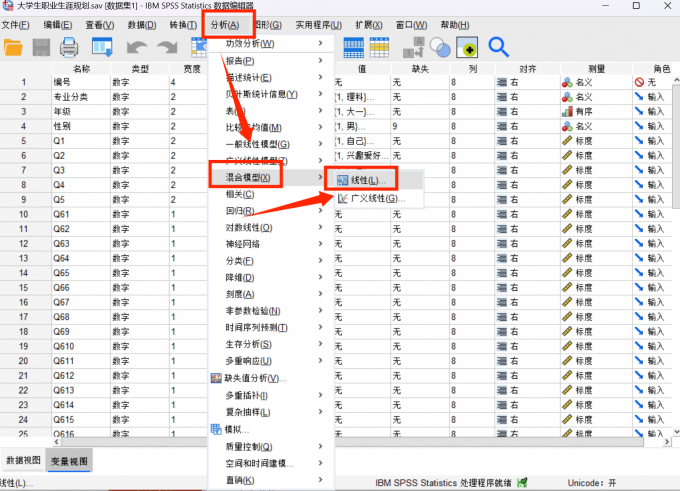Click the vertical scrollbar down arrow
This screenshot has width=680, height=491.
pyautogui.click(x=676, y=432)
